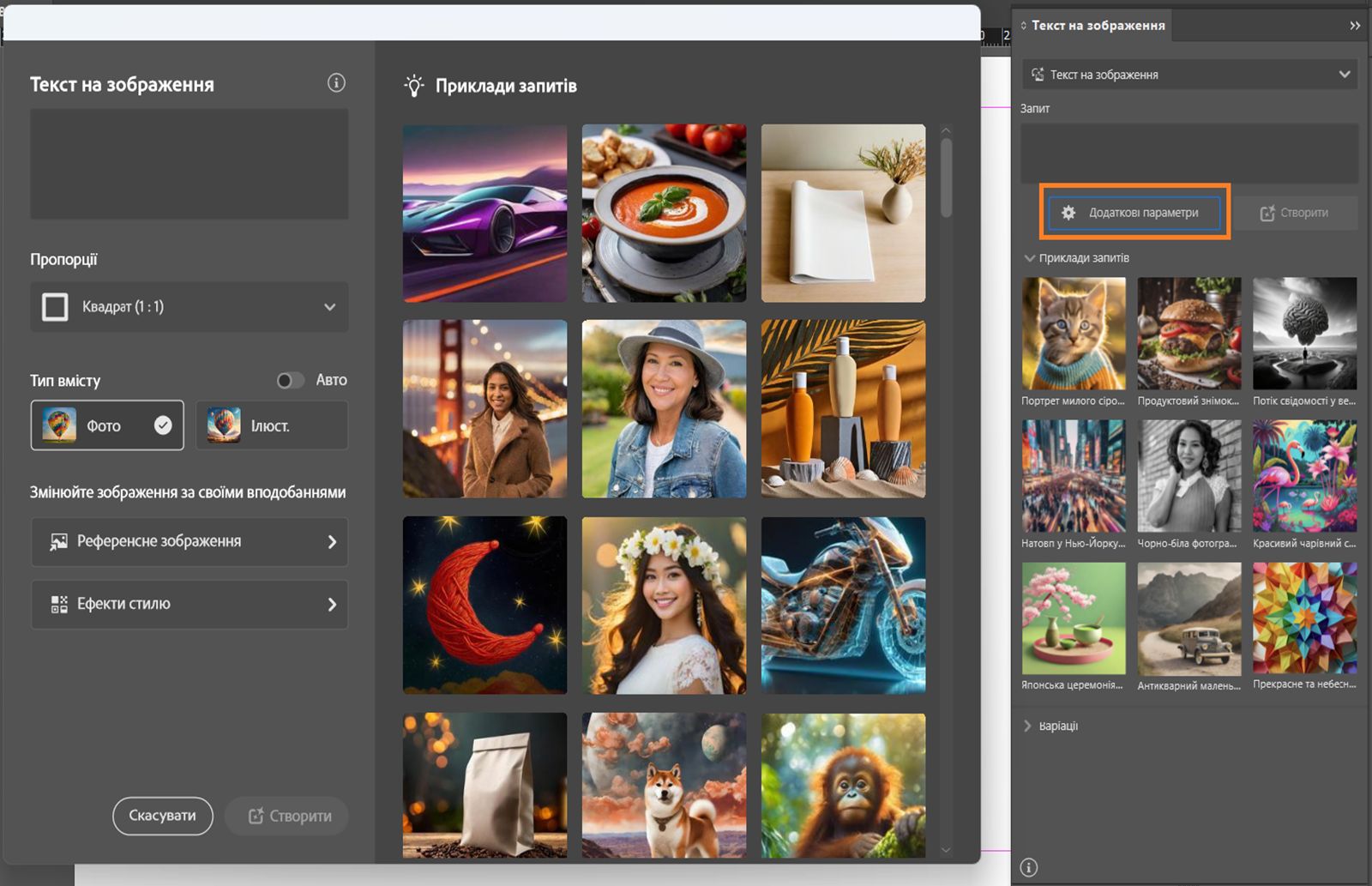The height and width of the screenshot is (886, 1372).
Task: Select the Ілюст. content type option
Action: (x=271, y=425)
